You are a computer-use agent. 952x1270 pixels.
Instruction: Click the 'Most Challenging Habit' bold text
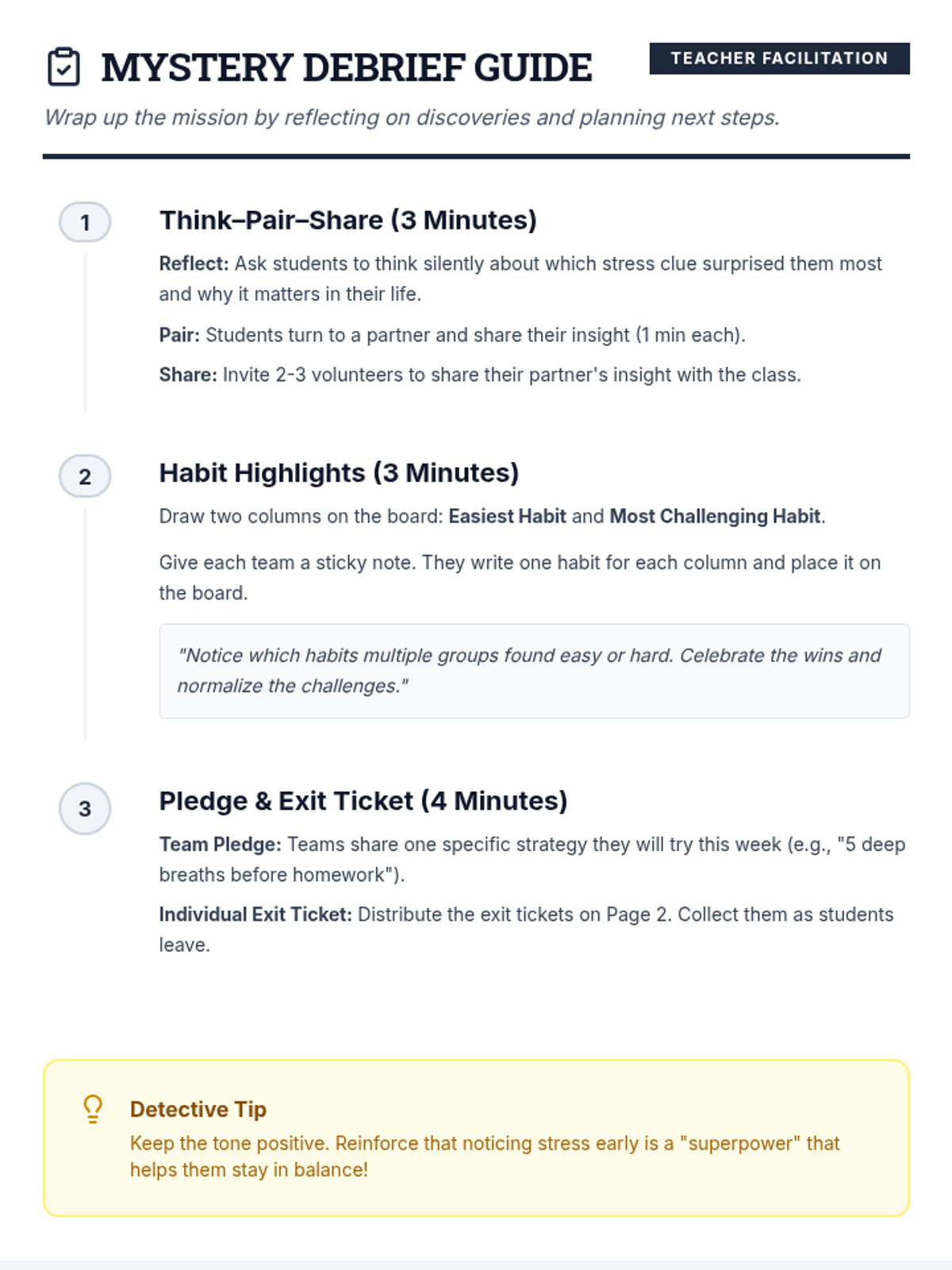click(714, 516)
